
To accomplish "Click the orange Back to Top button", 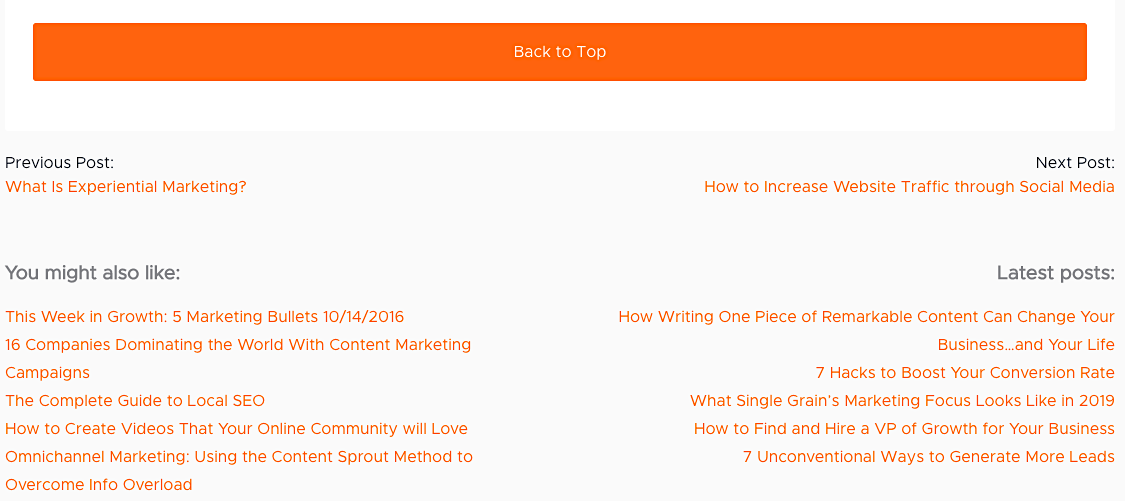I will [x=560, y=52].
